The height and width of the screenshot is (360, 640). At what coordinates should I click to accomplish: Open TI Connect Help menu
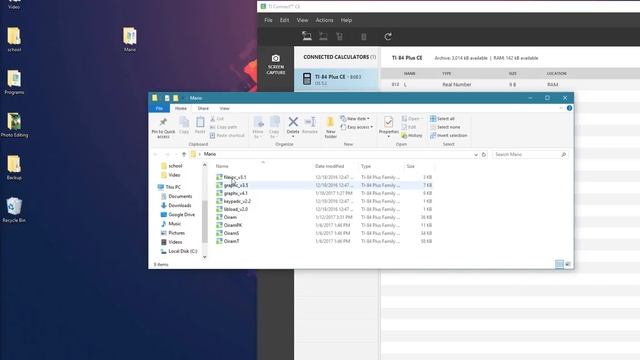tap(346, 20)
